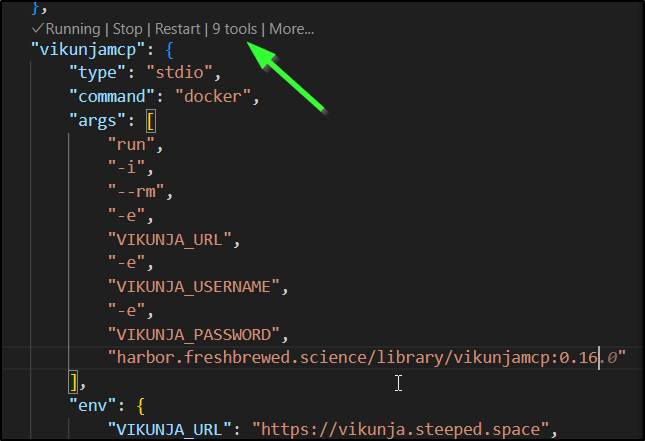Click the "stdio" value
This screenshot has height=441, width=645.
182,73
